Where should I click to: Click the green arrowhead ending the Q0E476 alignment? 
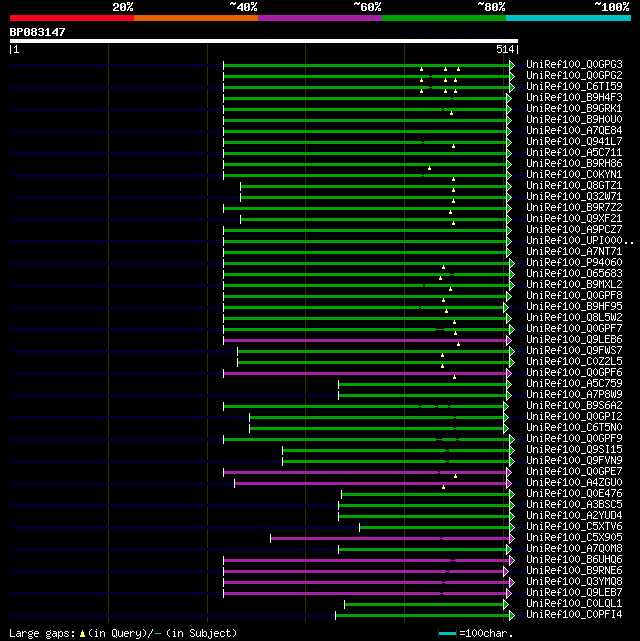point(512,495)
